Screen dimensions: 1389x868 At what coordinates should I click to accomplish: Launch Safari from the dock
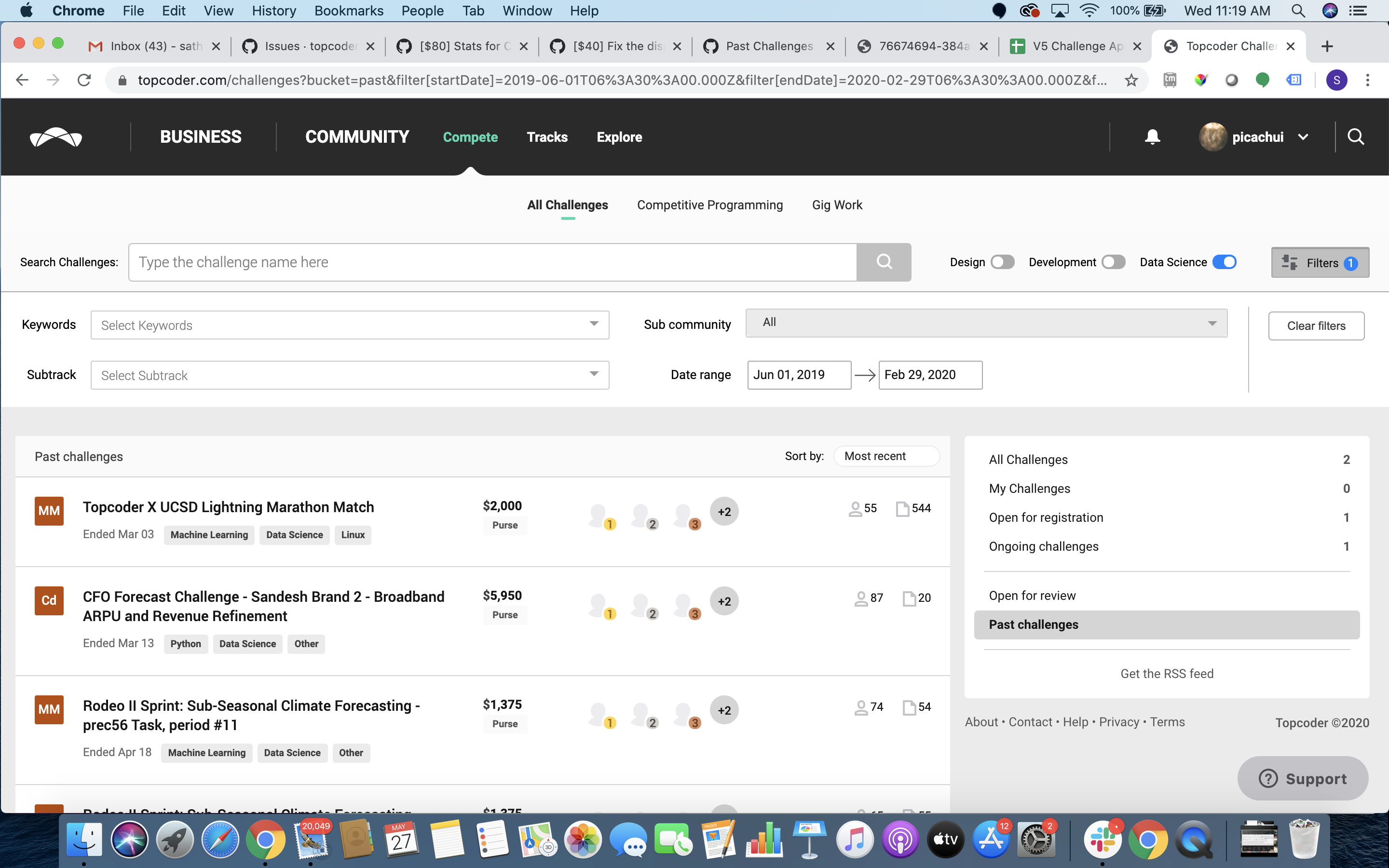[x=220, y=840]
